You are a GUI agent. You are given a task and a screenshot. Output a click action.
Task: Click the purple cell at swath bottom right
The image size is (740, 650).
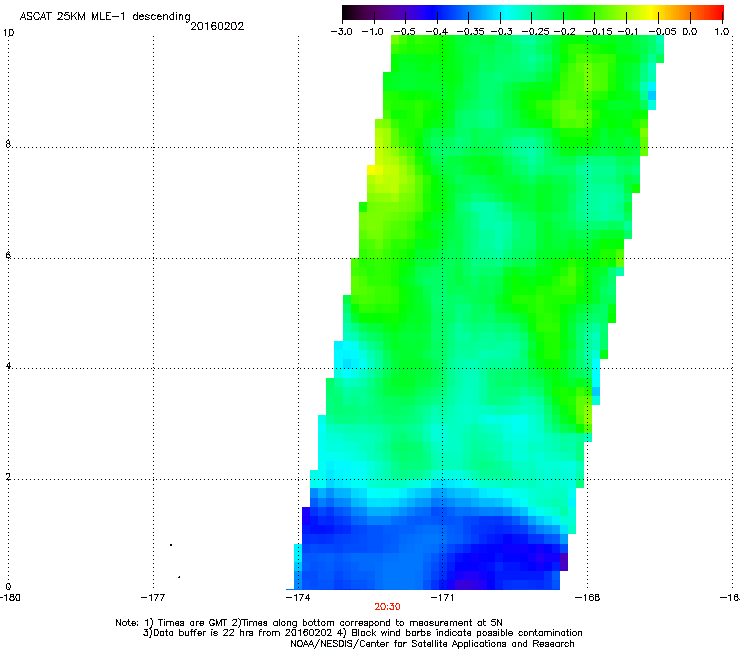pyautogui.click(x=563, y=562)
